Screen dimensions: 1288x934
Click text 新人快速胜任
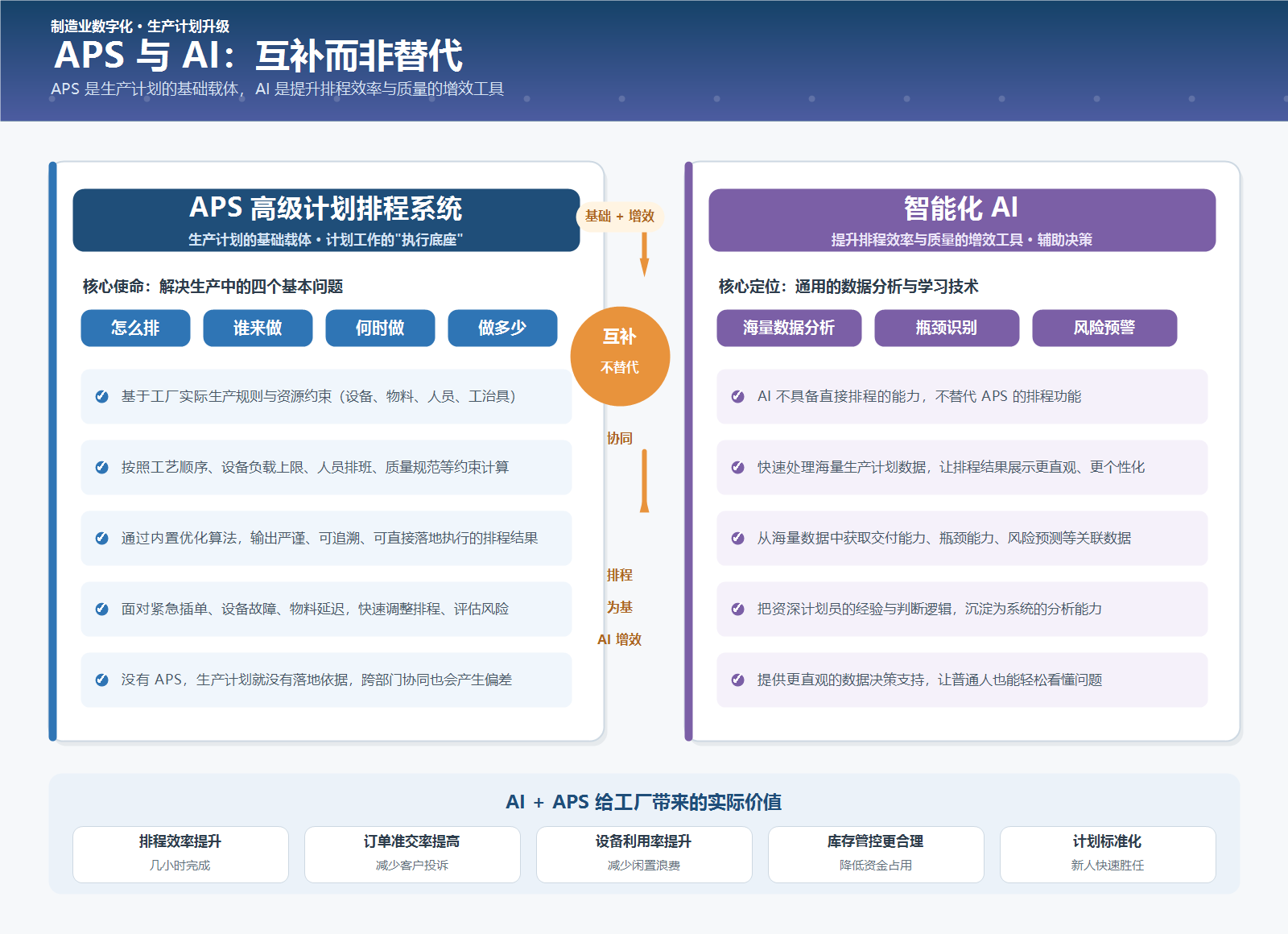1108,866
